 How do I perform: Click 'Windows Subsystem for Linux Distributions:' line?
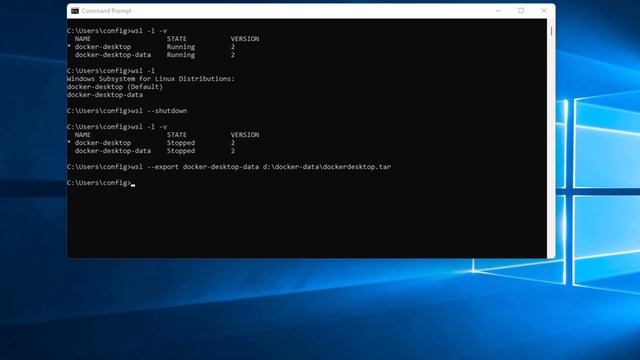pos(151,79)
